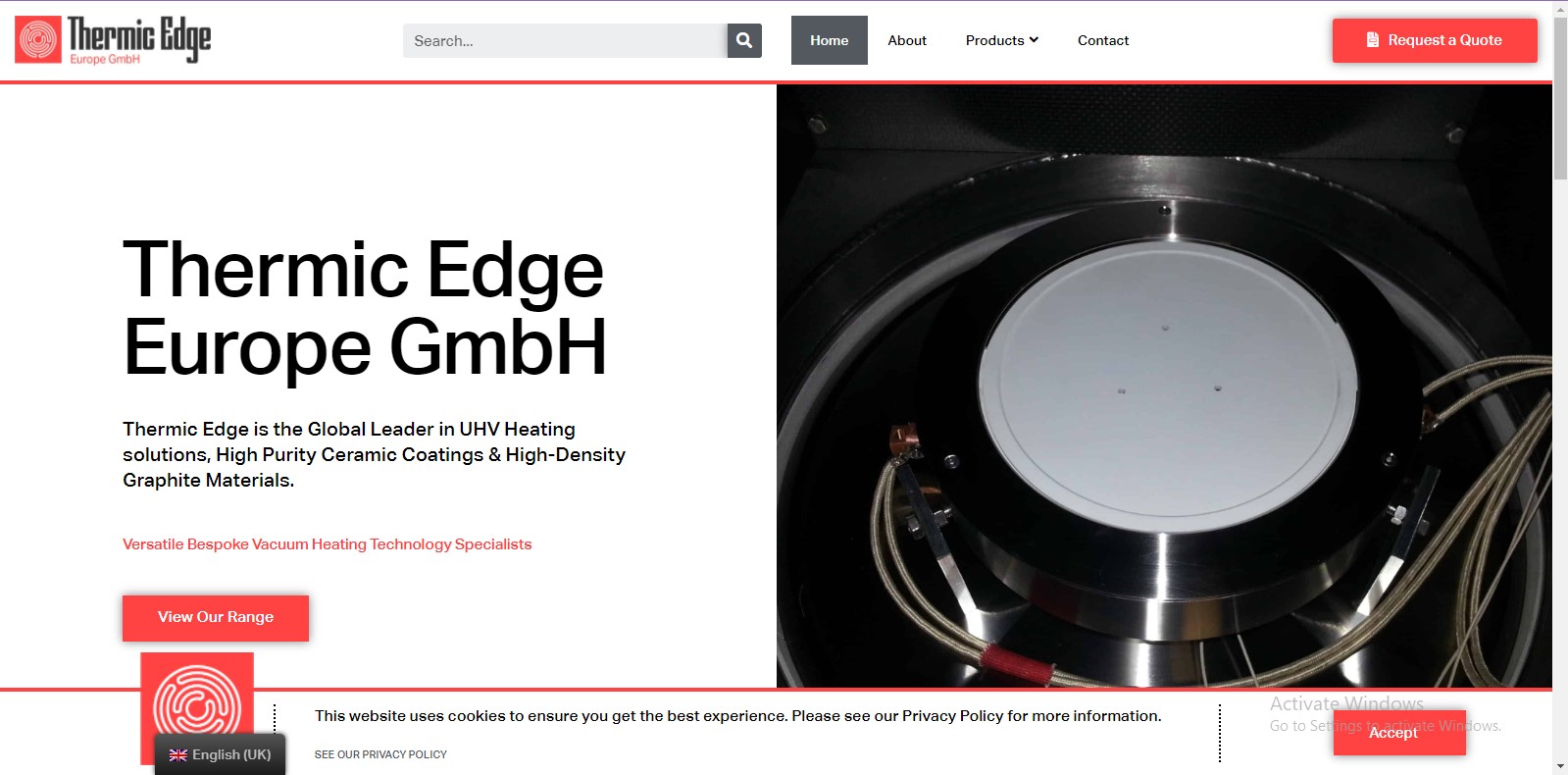Click the Versatile Bespoke Vacuum Heating Technology Specialists text
The image size is (1568, 775).
(327, 544)
